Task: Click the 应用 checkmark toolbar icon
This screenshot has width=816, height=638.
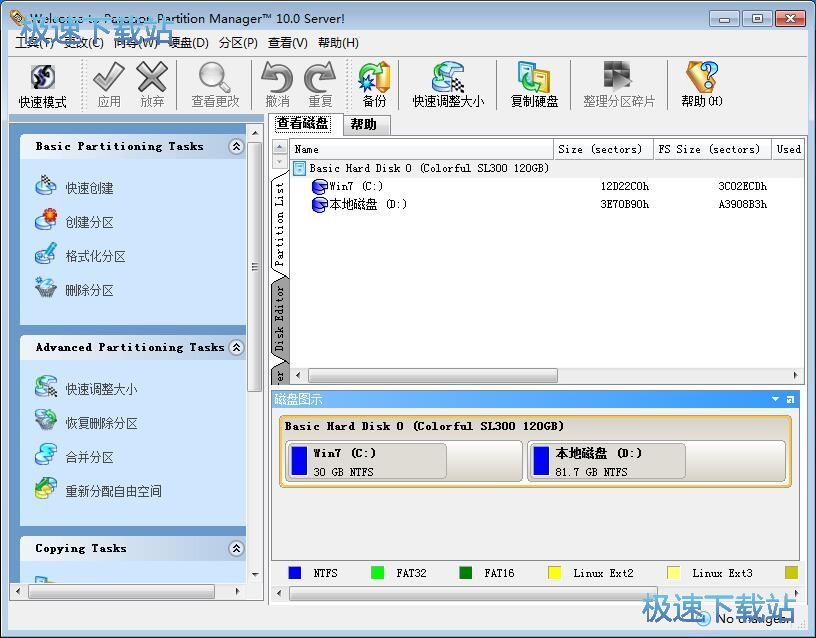Action: coord(109,76)
